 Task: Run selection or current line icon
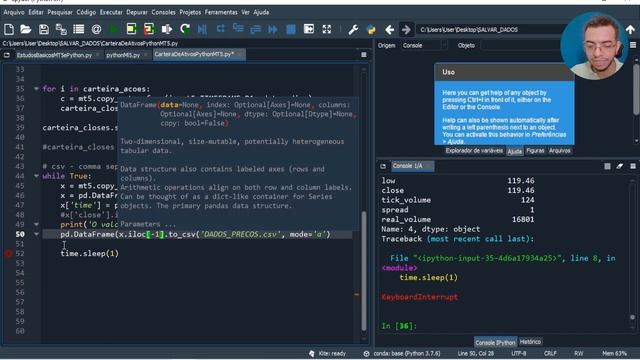[x=167, y=29]
